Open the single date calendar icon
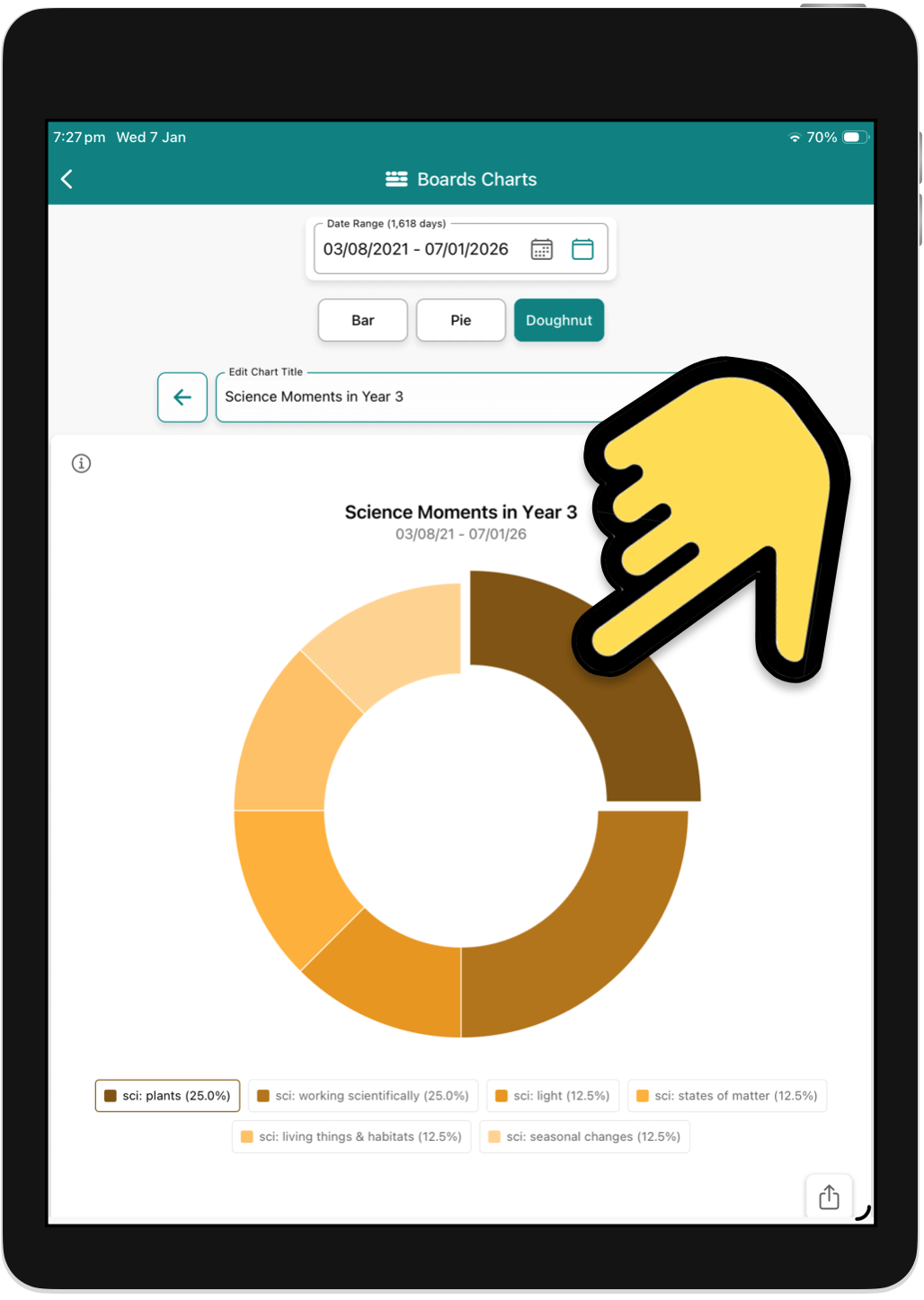This screenshot has width=924, height=1300. [582, 249]
